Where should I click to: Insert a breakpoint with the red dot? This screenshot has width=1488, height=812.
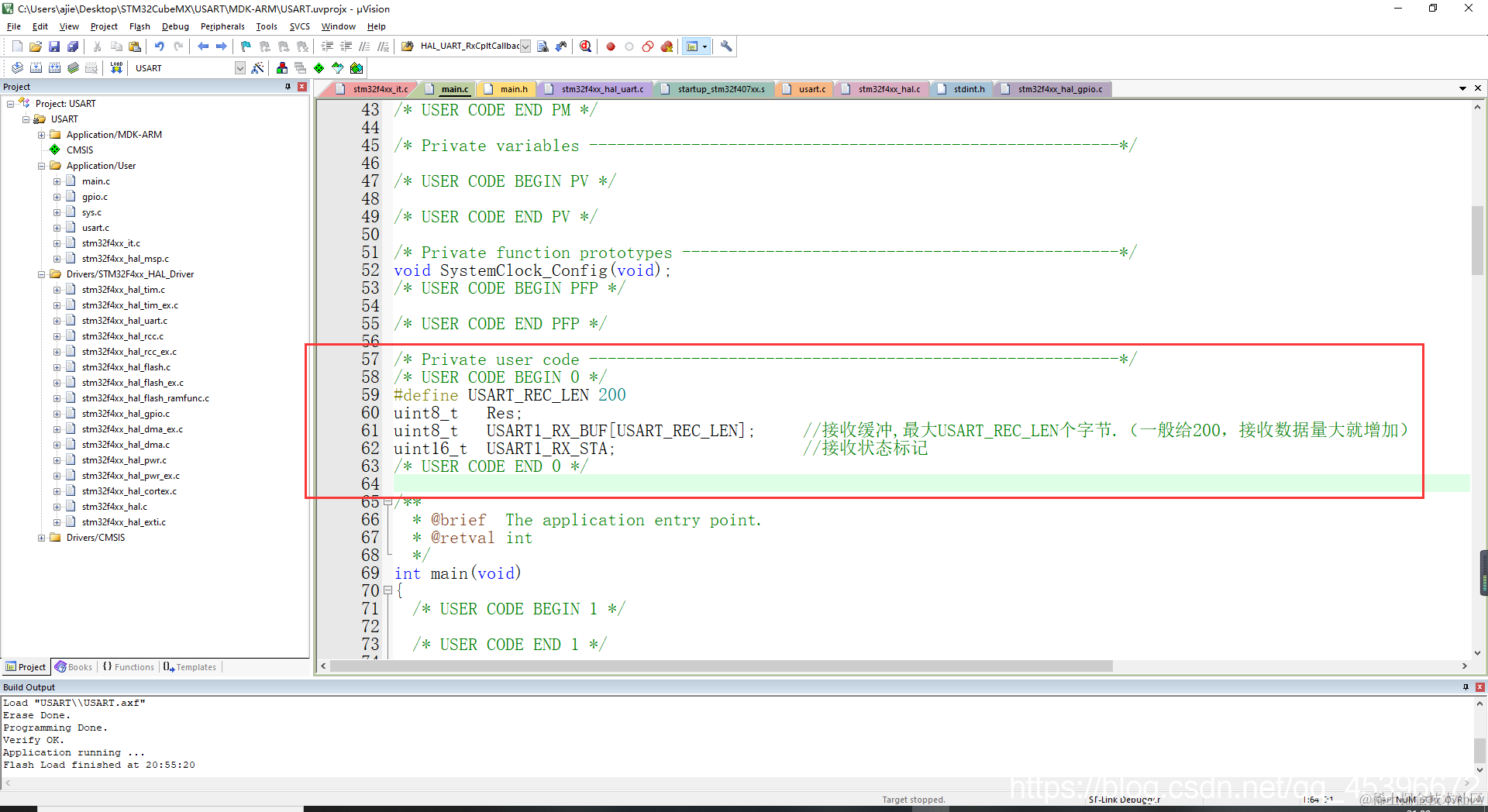(x=611, y=46)
